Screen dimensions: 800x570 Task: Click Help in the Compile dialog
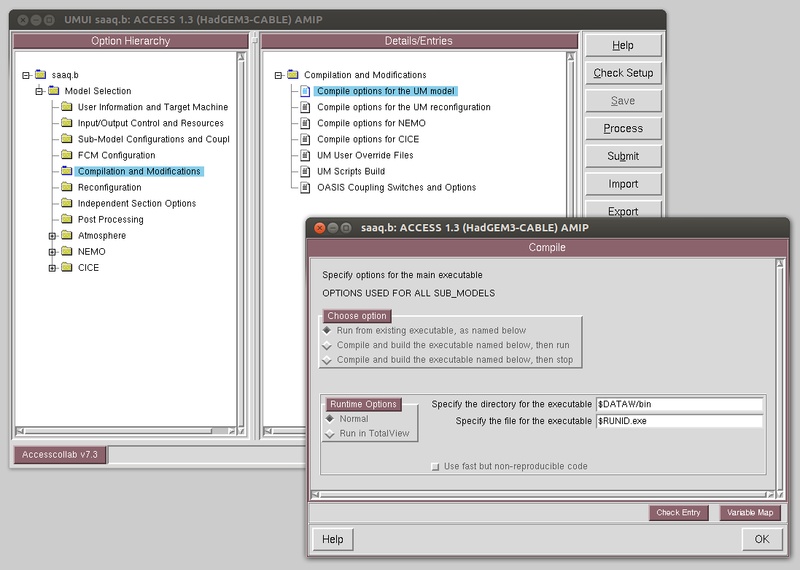coord(333,539)
